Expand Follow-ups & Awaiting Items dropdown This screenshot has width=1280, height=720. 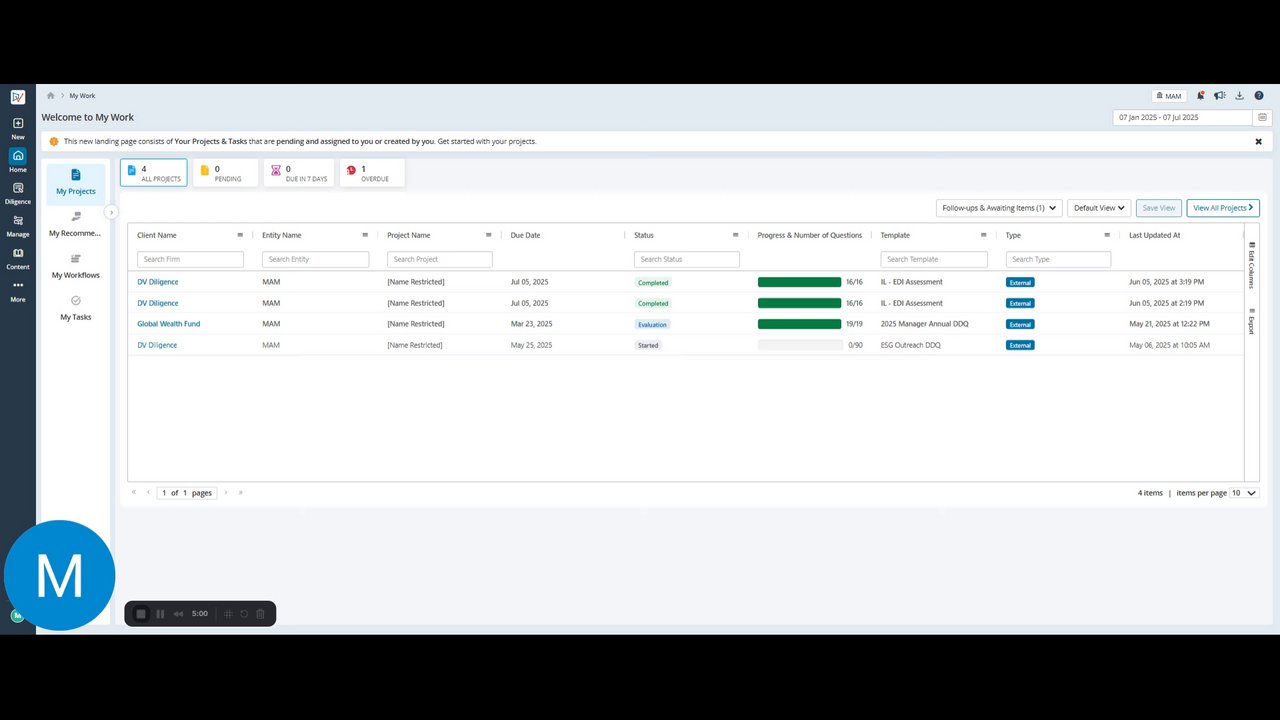click(x=999, y=208)
